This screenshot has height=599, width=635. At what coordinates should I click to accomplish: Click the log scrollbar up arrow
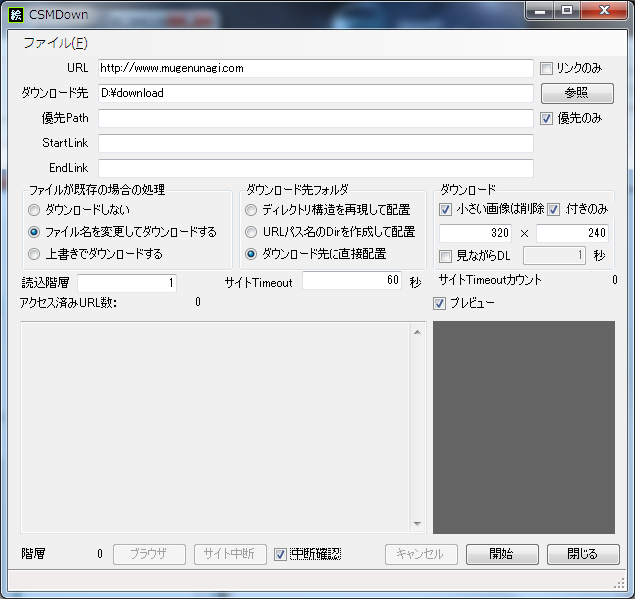418,332
